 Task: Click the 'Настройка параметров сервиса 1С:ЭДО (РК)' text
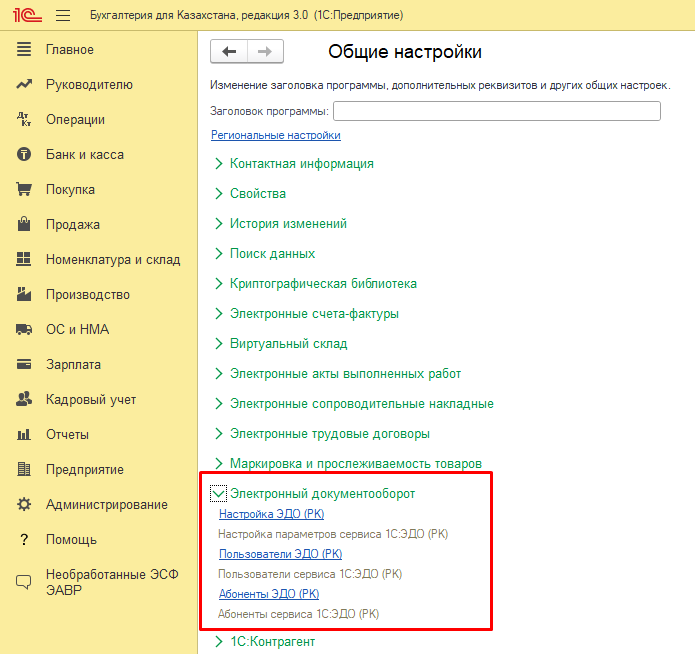pyautogui.click(x=333, y=534)
